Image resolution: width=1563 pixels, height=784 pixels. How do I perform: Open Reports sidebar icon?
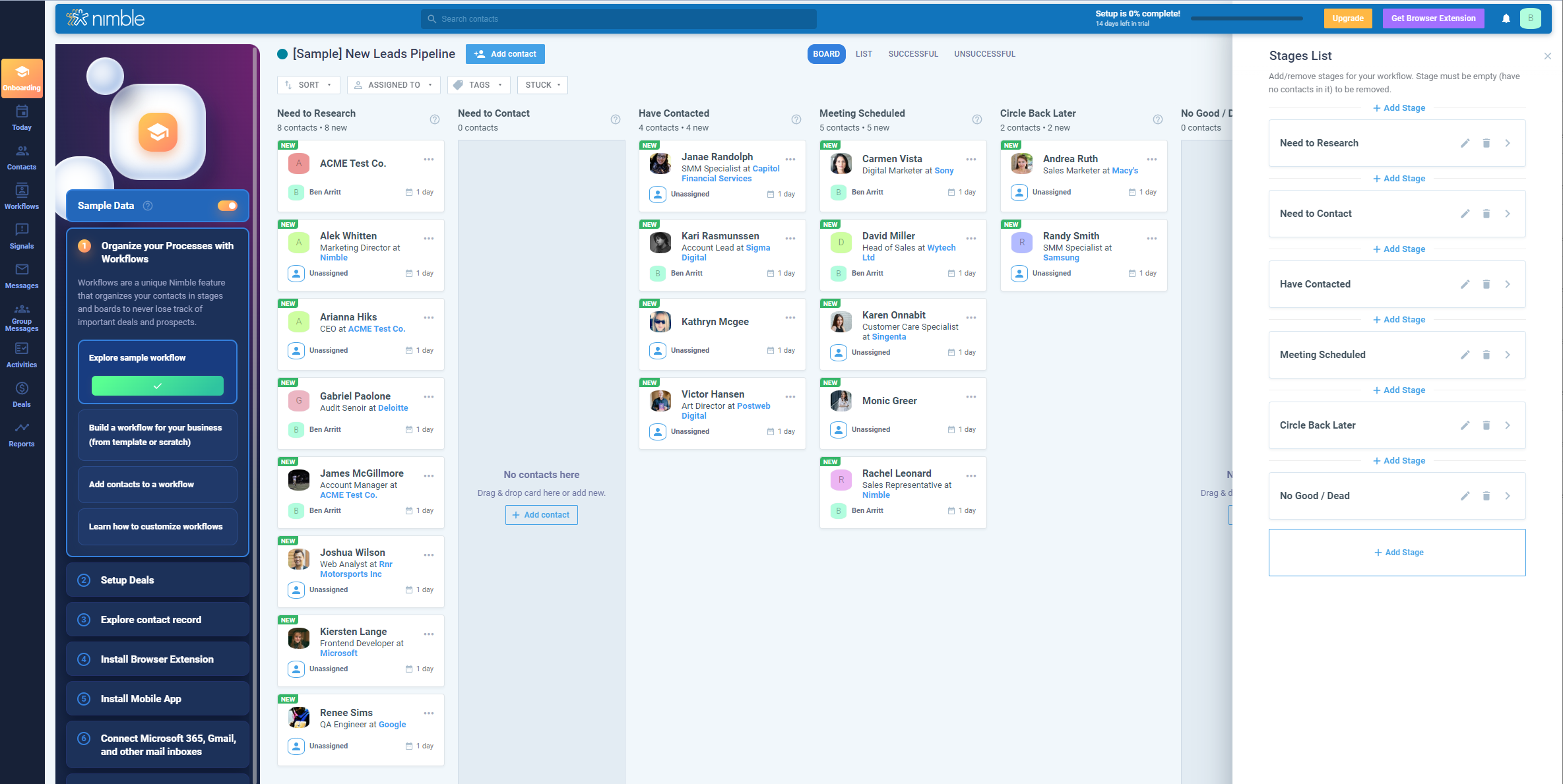[22, 435]
